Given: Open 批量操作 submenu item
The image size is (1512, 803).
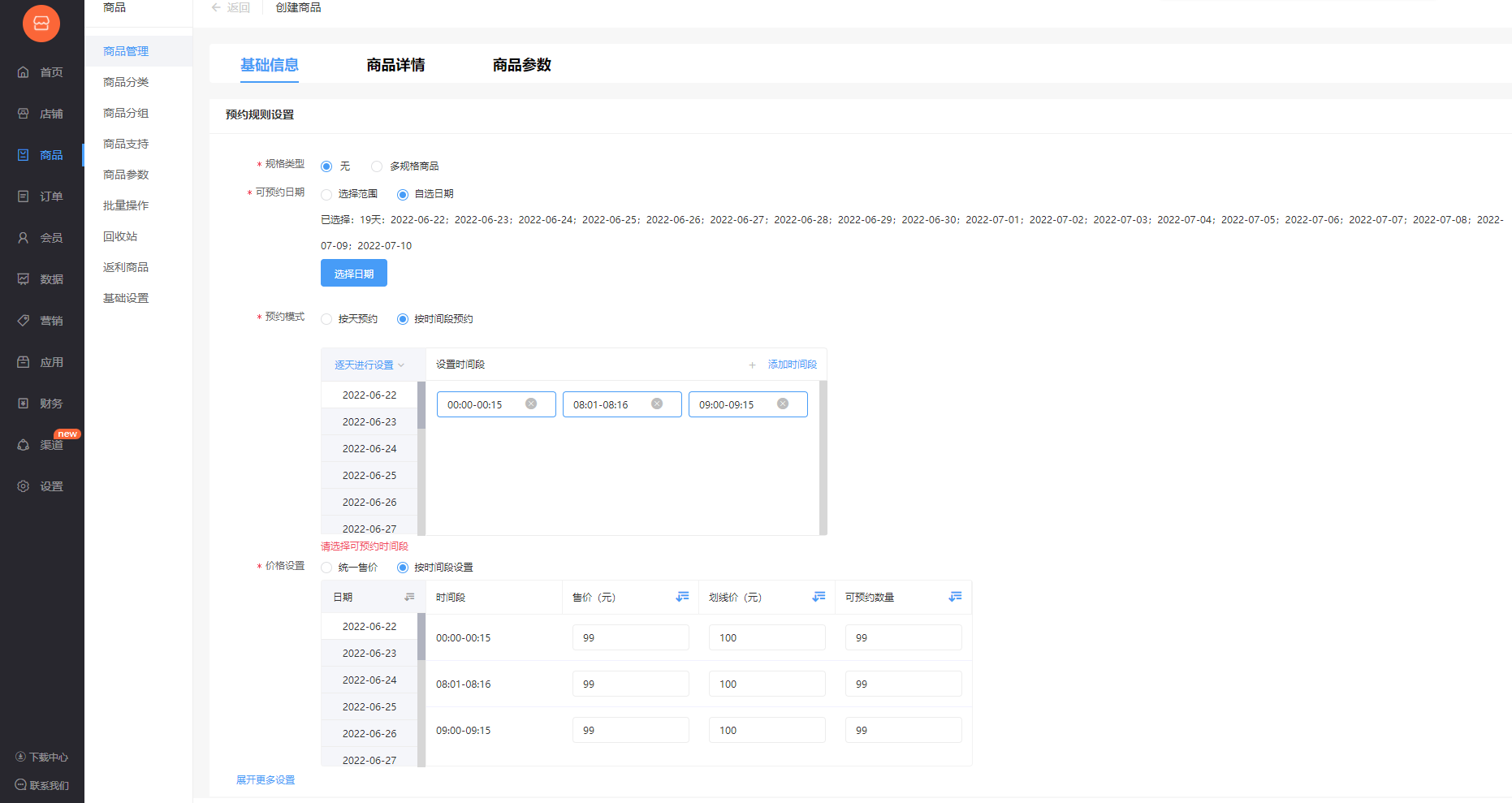Looking at the screenshot, I should [126, 205].
